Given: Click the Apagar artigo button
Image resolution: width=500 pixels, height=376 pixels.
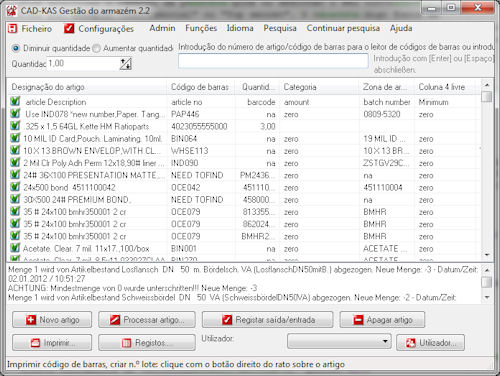Looking at the screenshot, I should pos(382,320).
